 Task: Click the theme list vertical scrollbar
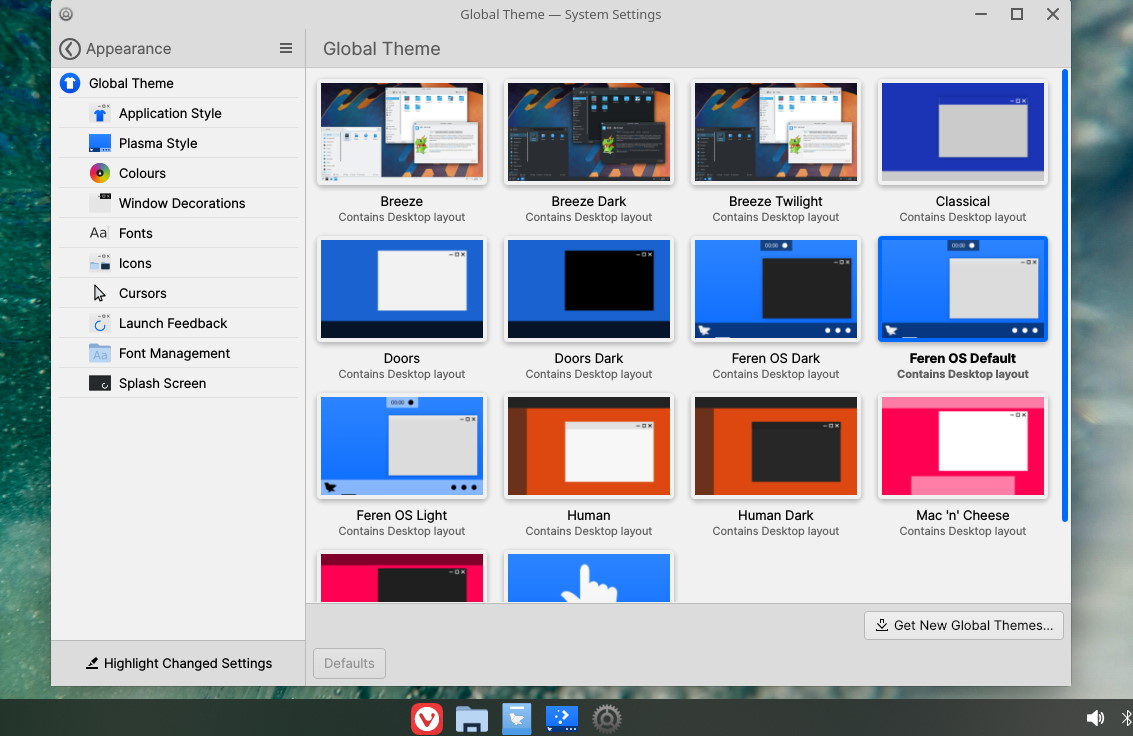click(1065, 295)
